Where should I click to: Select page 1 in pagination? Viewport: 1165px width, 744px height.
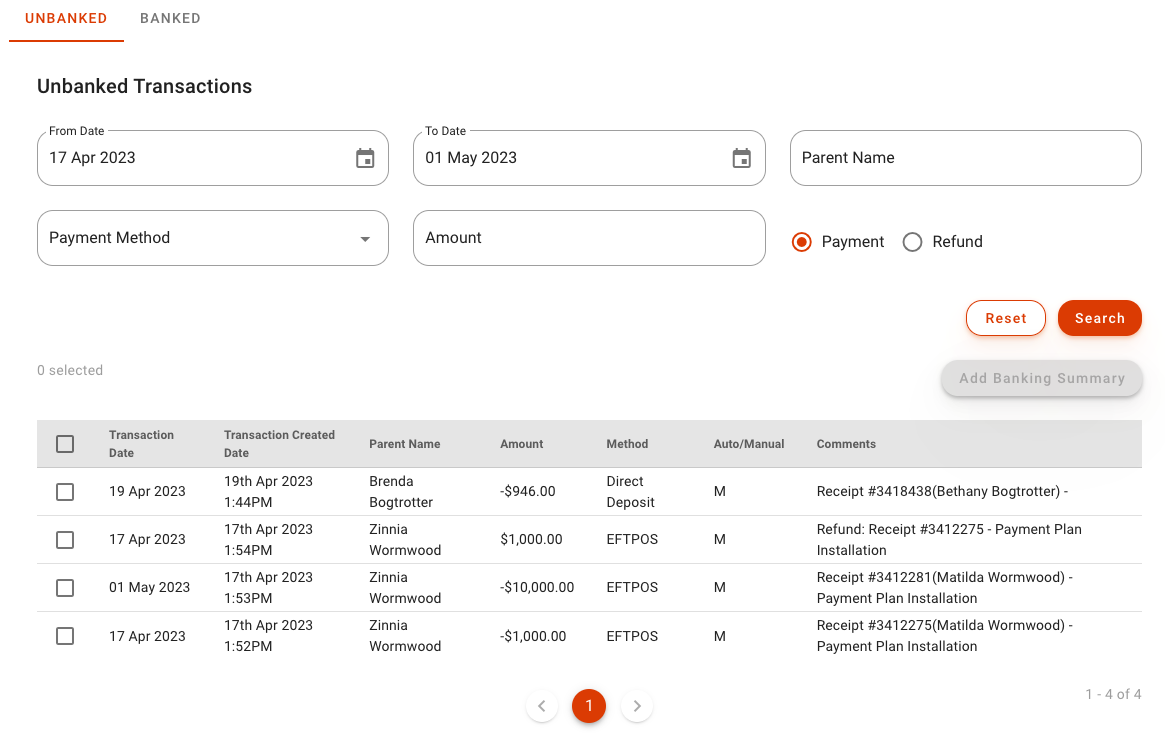click(x=589, y=706)
